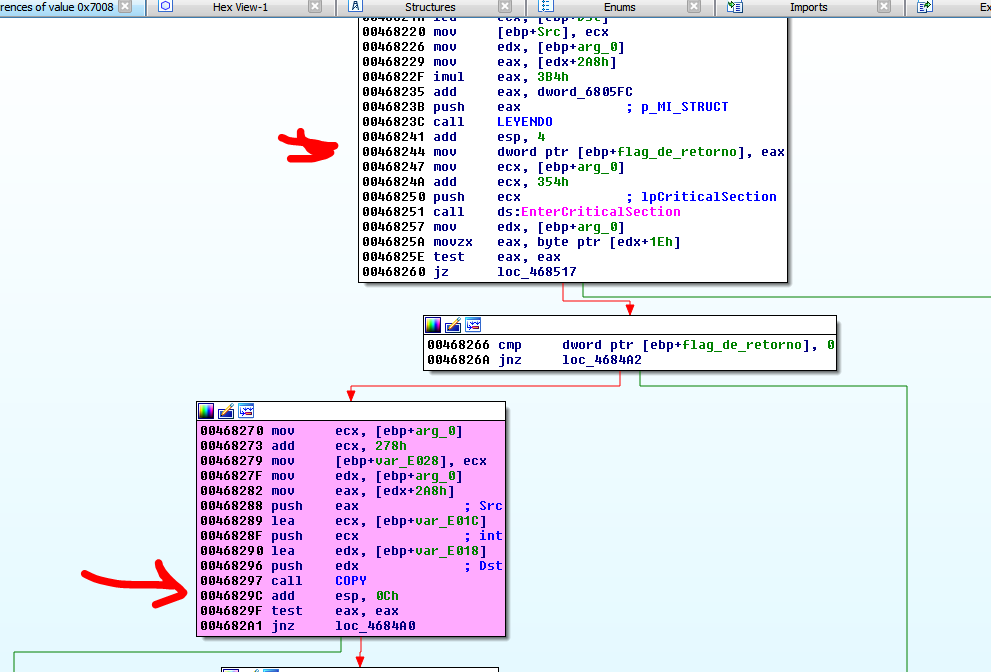
Task: Follow the COPY function call
Action: [x=351, y=581]
